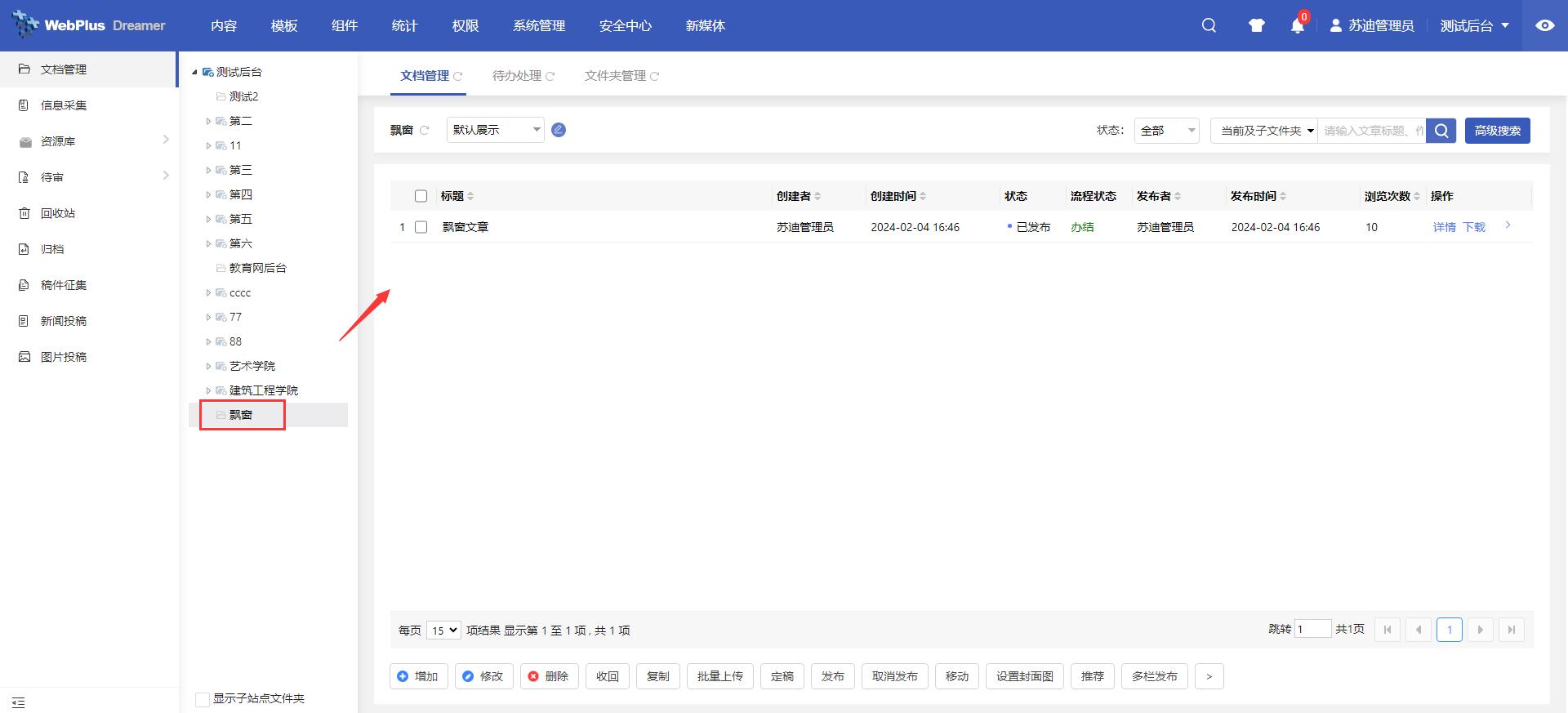Image resolution: width=1568 pixels, height=713 pixels.
Task: Sort by 创建者 column sort icon
Action: pos(817,196)
